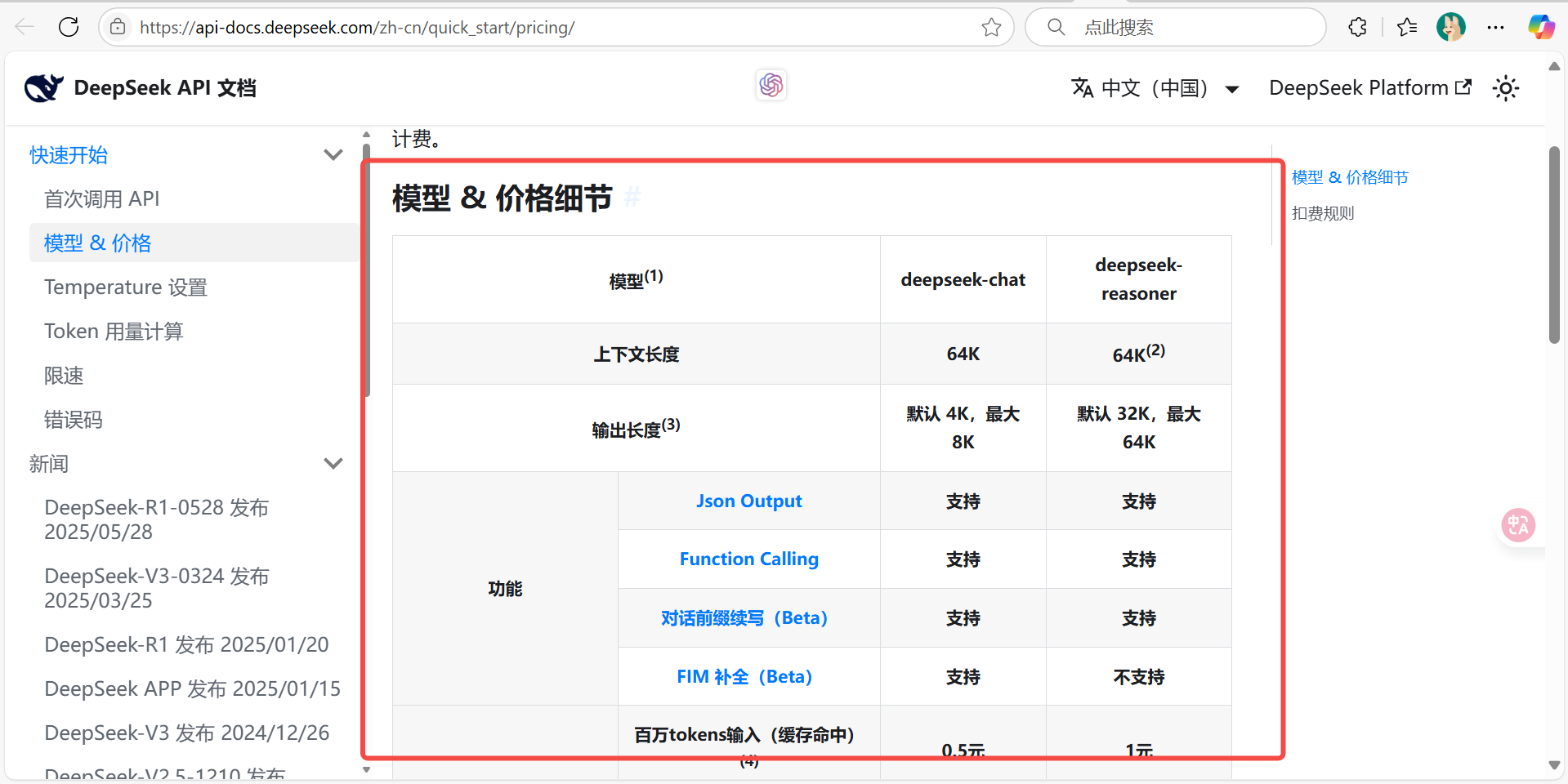Open DeepSeek-V3 发布 2024/12/26 entry
The height and width of the screenshot is (784, 1568).
tap(187, 733)
